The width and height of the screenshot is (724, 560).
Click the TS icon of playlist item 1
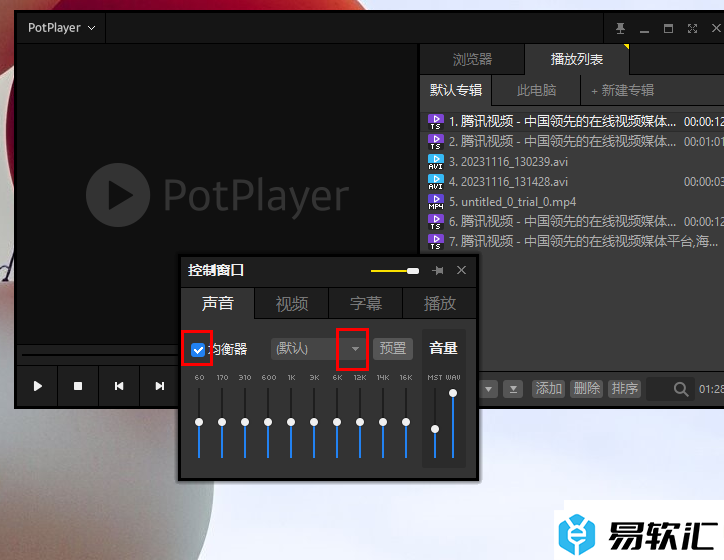coord(435,122)
